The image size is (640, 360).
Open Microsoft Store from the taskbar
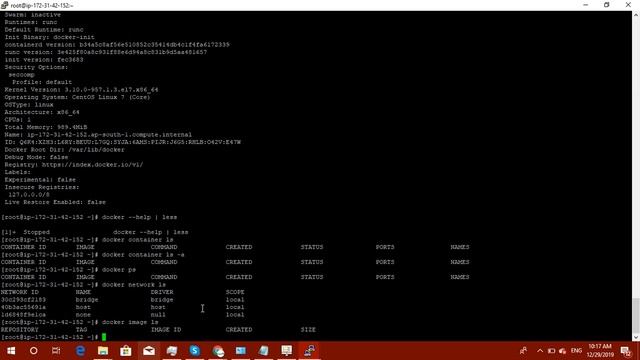tap(126, 351)
